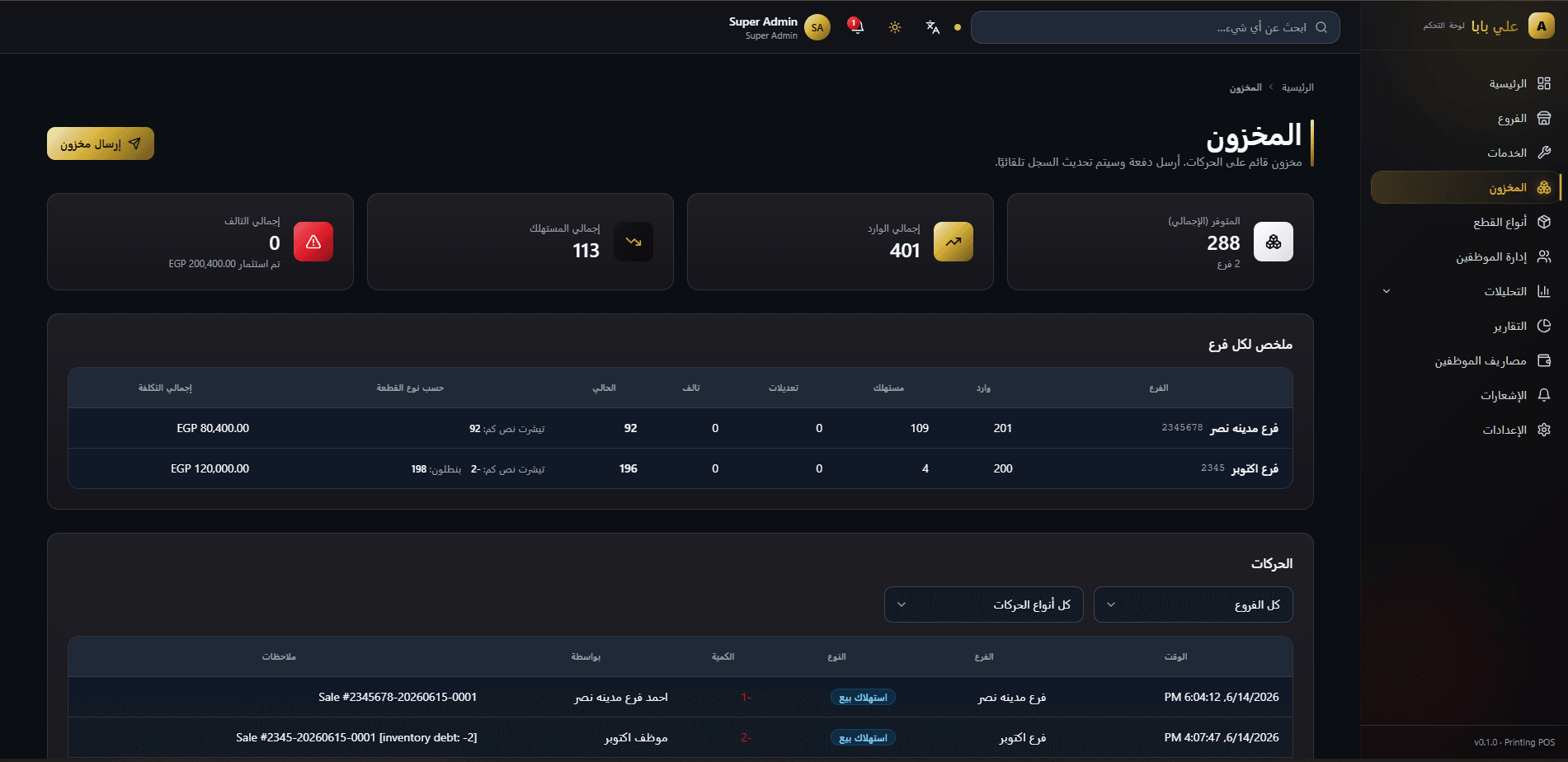Open the كل الفروع dropdown
The image size is (1568, 762).
[1193, 604]
